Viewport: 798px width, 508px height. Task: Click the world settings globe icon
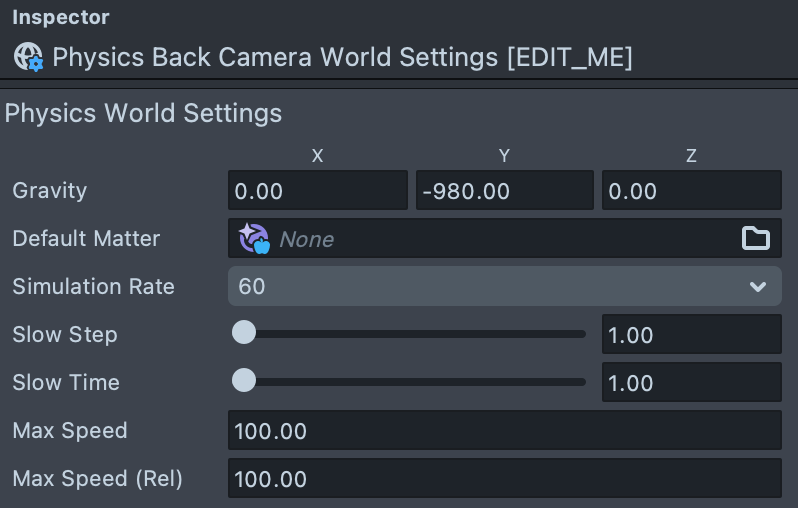point(27,57)
